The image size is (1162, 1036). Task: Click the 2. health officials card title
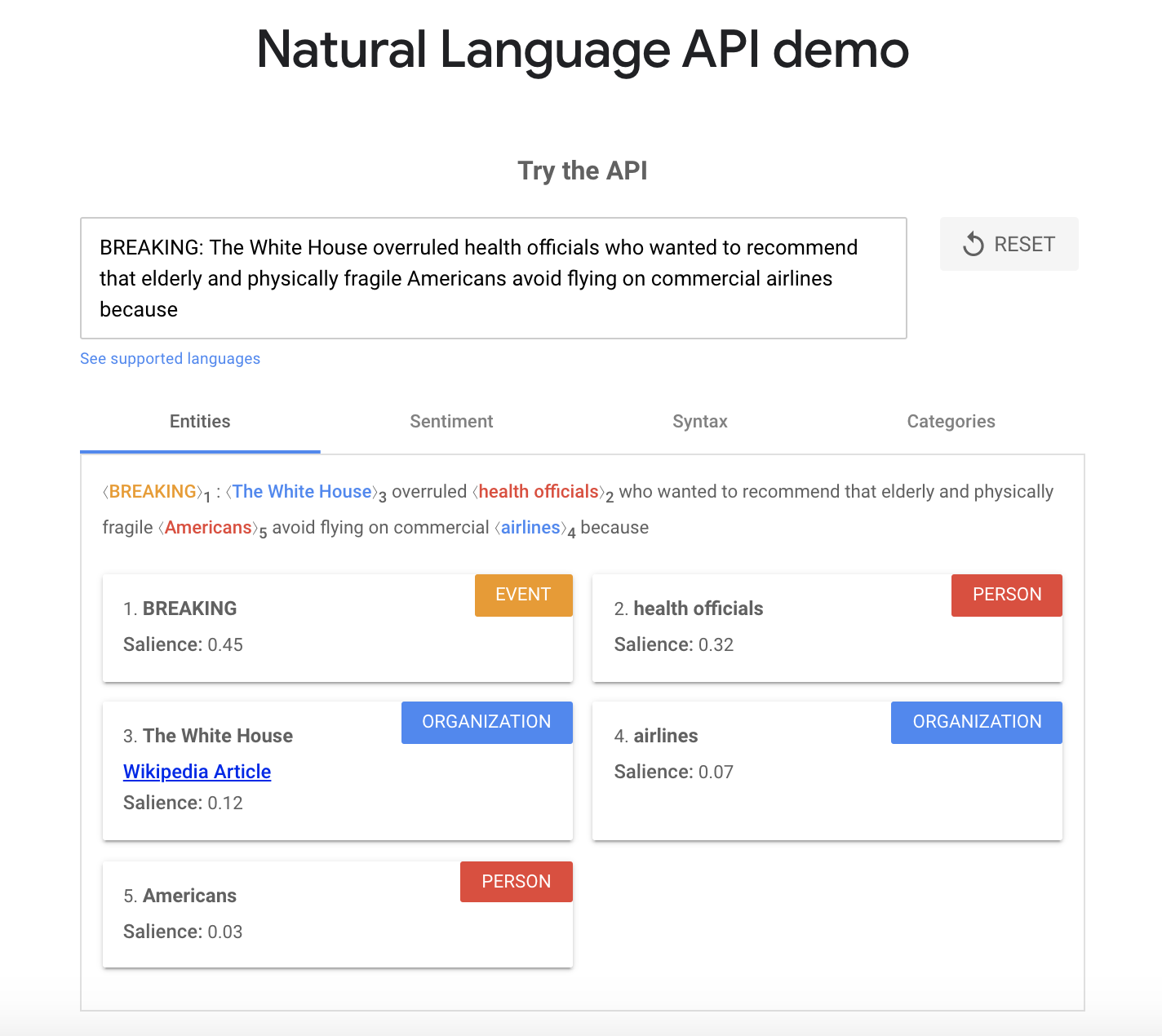(x=689, y=609)
